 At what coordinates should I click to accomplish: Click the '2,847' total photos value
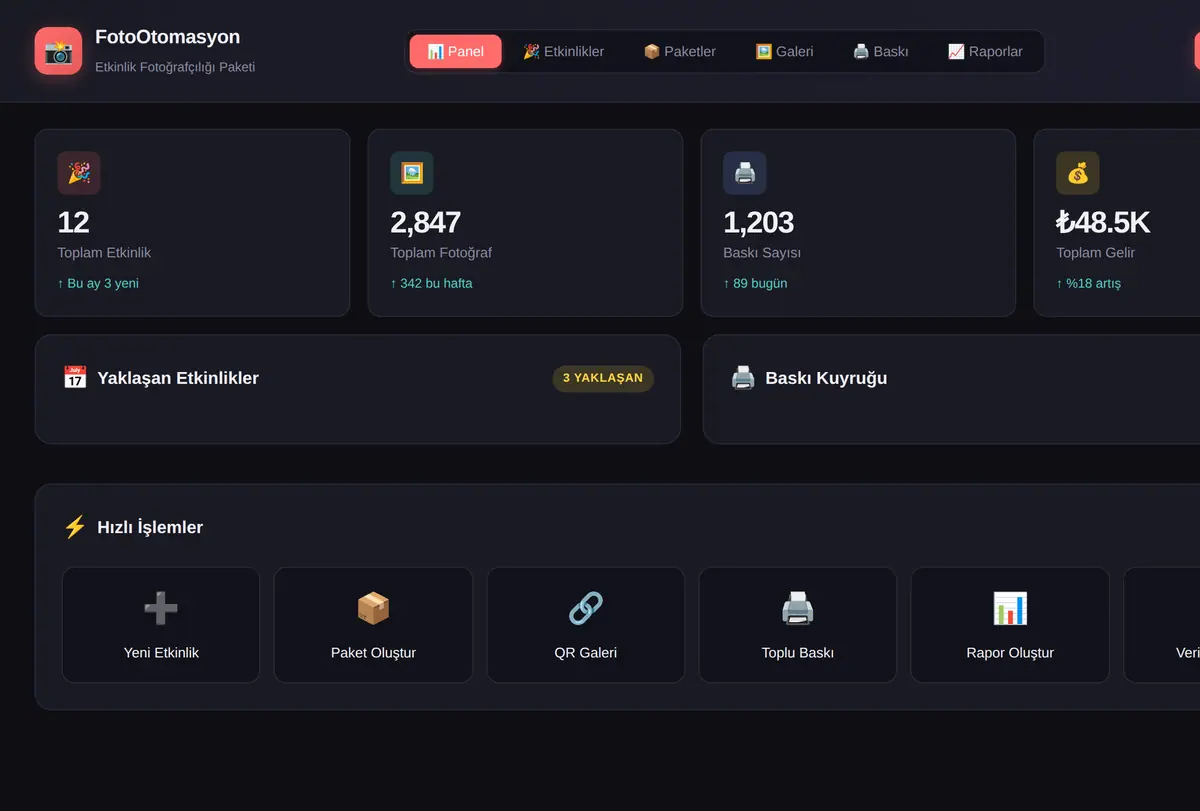click(x=425, y=222)
